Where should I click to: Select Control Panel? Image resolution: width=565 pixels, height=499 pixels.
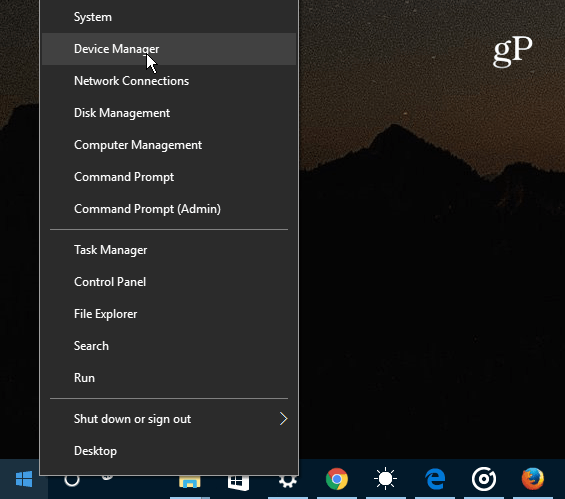[x=169, y=282]
